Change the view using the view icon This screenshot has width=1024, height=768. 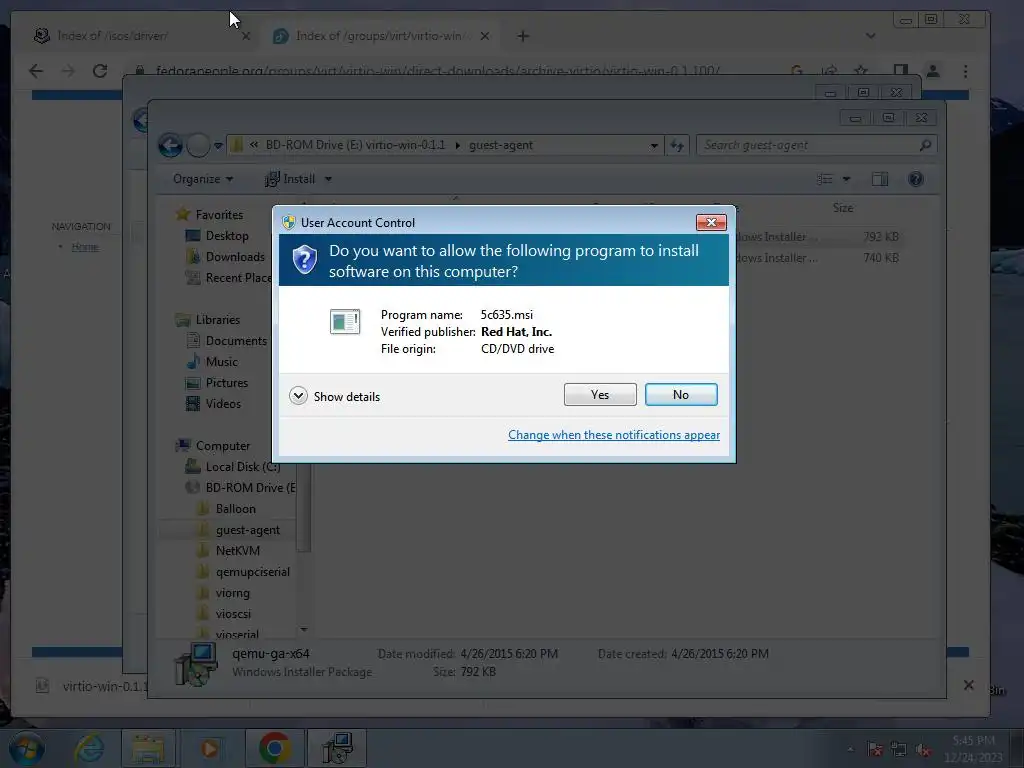tap(825, 179)
